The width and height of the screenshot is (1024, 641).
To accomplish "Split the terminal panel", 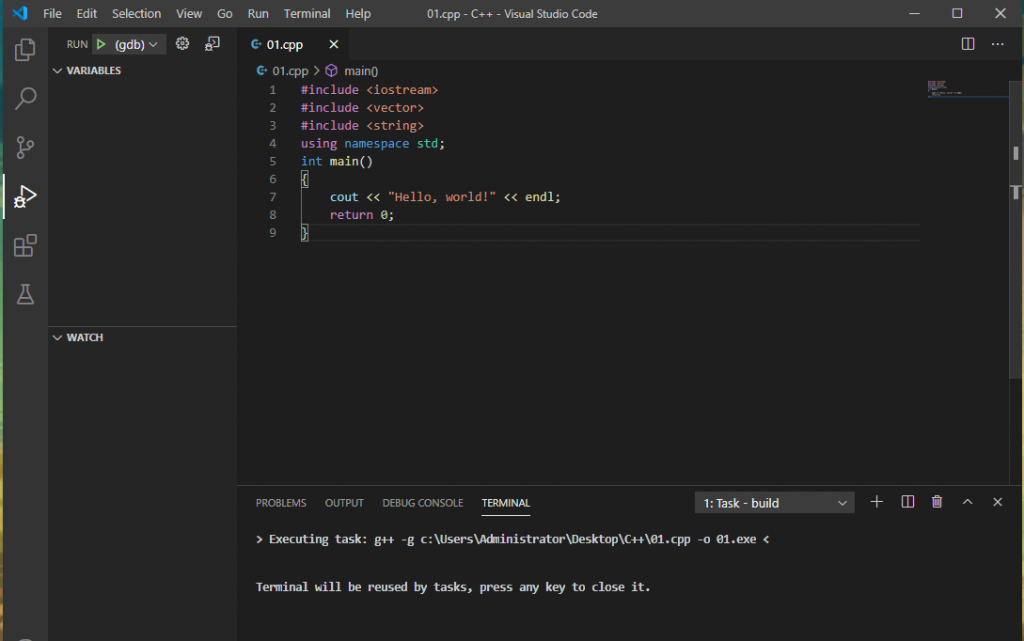I will 907,502.
